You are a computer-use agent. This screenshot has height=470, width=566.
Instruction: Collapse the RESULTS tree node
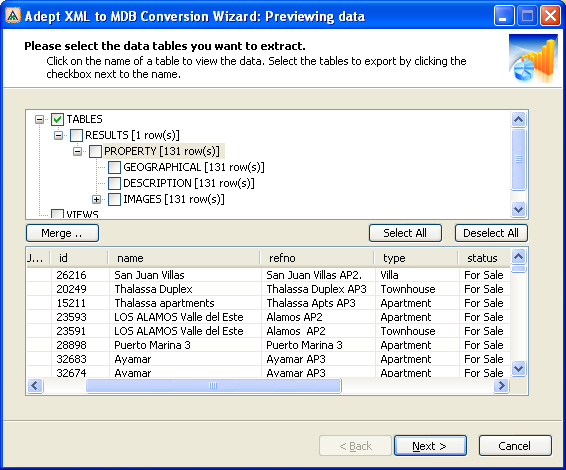58,135
